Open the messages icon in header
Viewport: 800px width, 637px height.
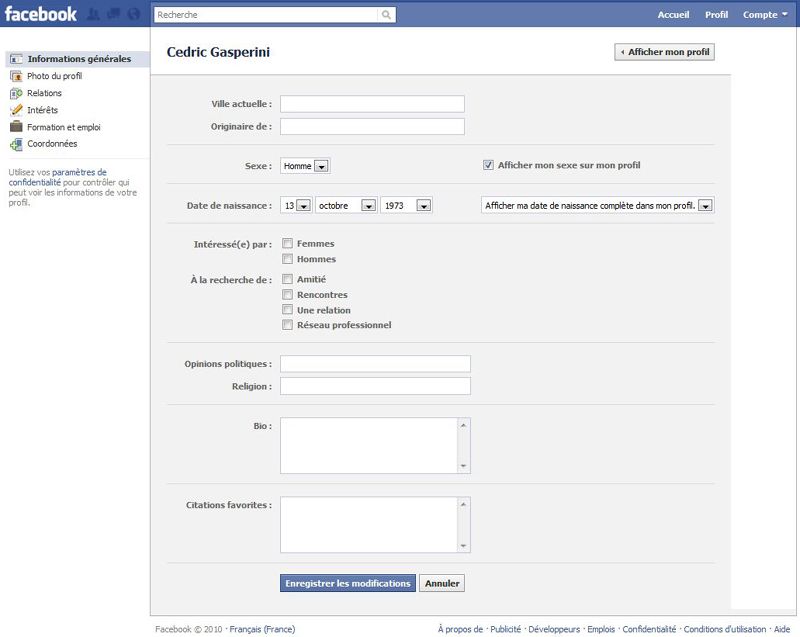(x=113, y=14)
